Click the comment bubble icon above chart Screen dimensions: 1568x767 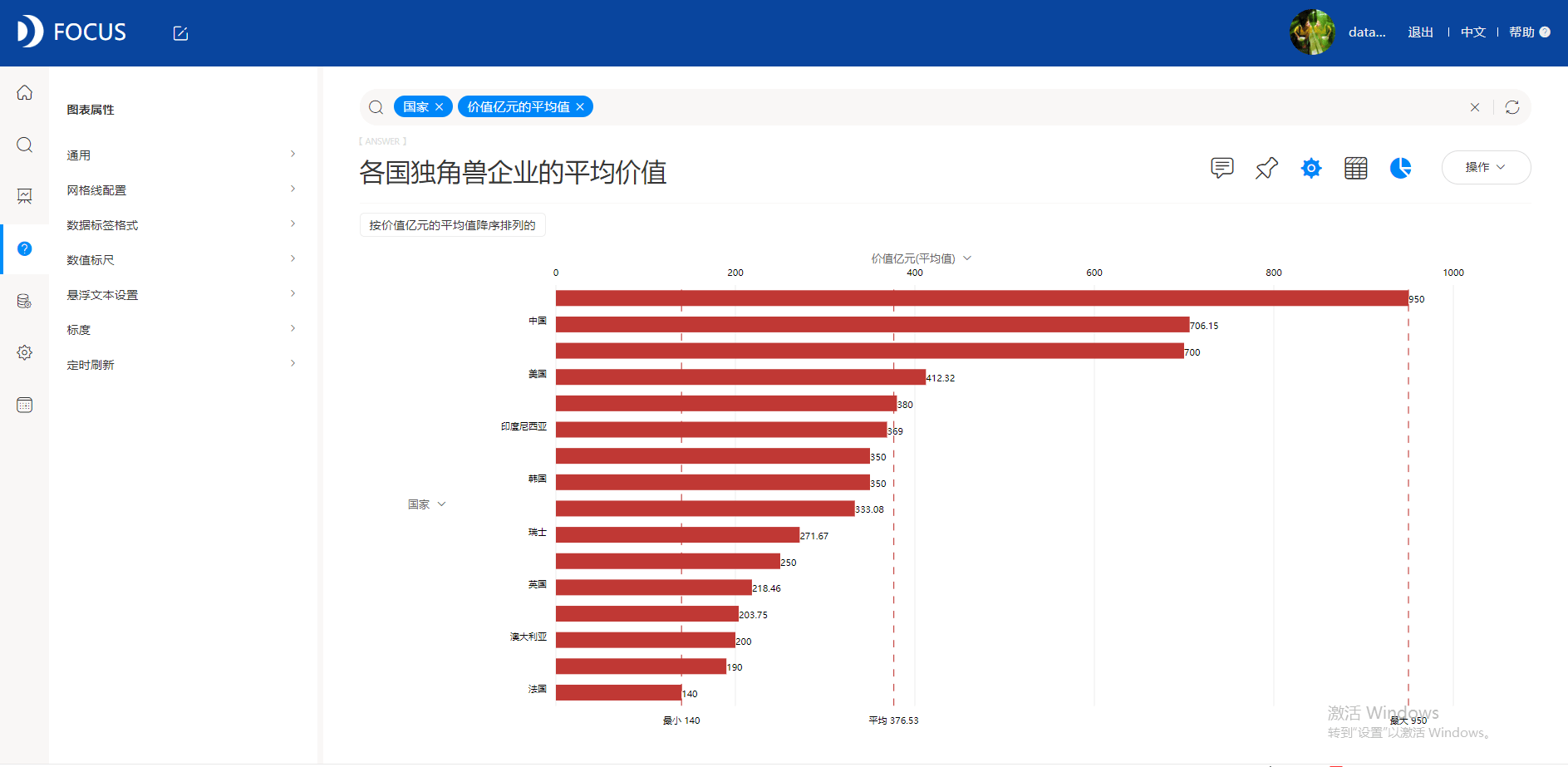(1222, 168)
